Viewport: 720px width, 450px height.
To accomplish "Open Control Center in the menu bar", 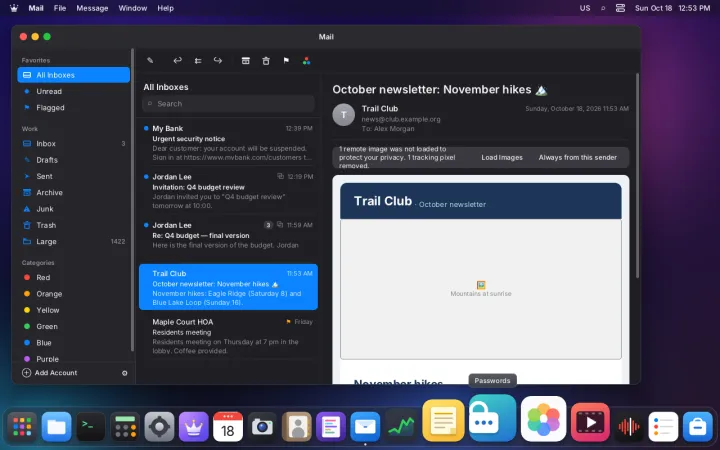I will 620,8.
